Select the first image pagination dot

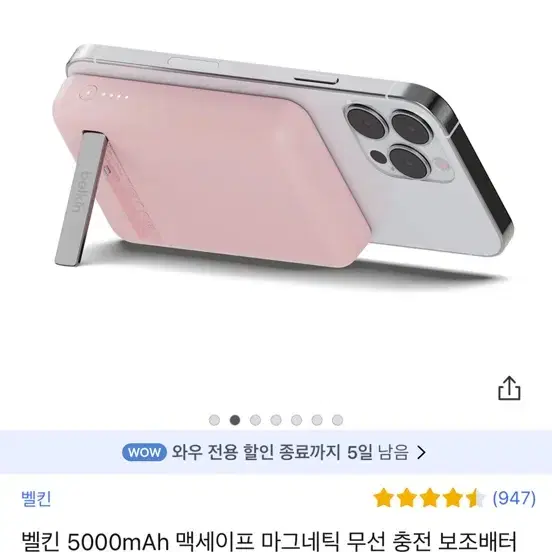214,420
